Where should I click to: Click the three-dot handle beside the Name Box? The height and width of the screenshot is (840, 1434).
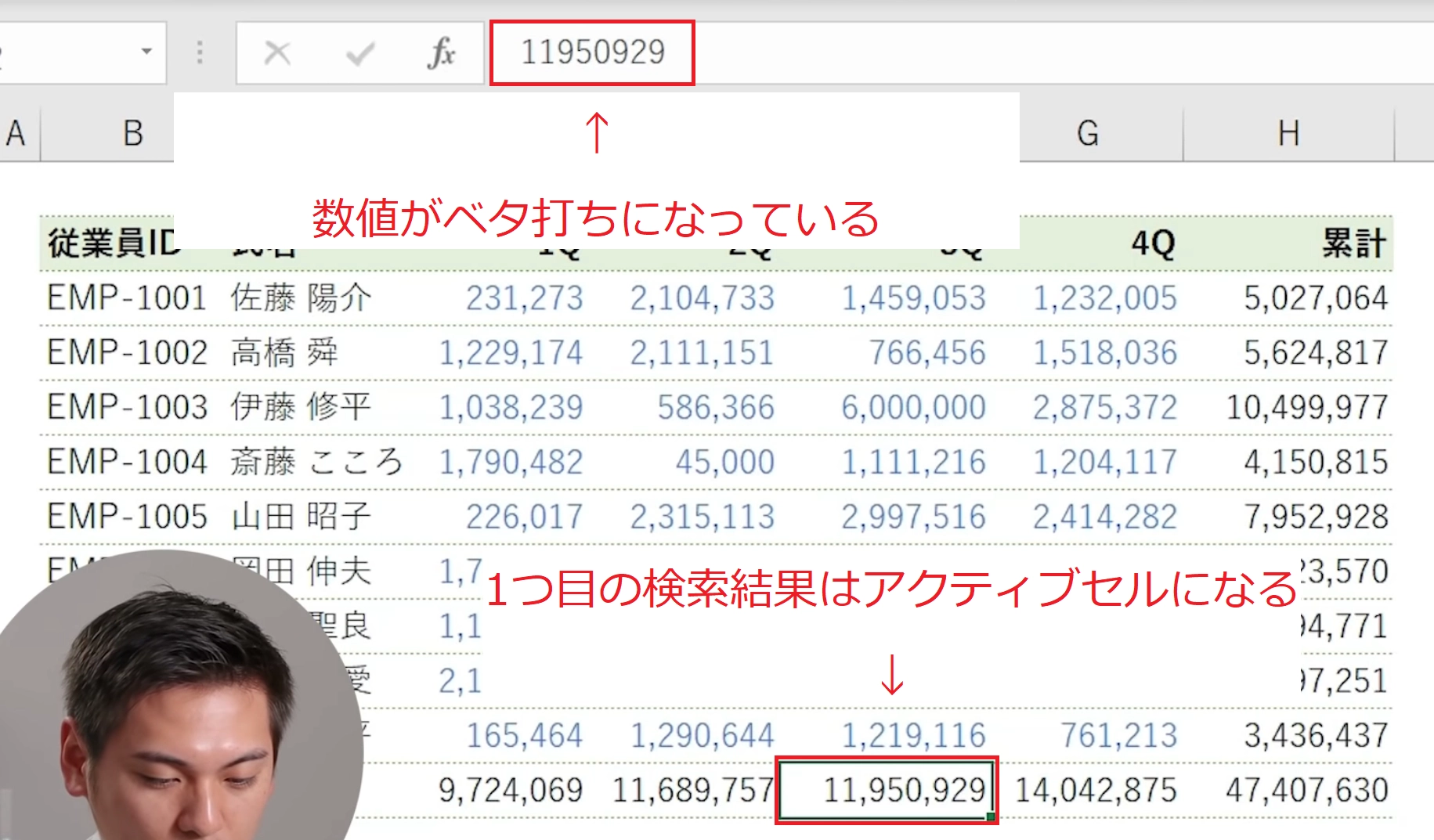coord(200,52)
